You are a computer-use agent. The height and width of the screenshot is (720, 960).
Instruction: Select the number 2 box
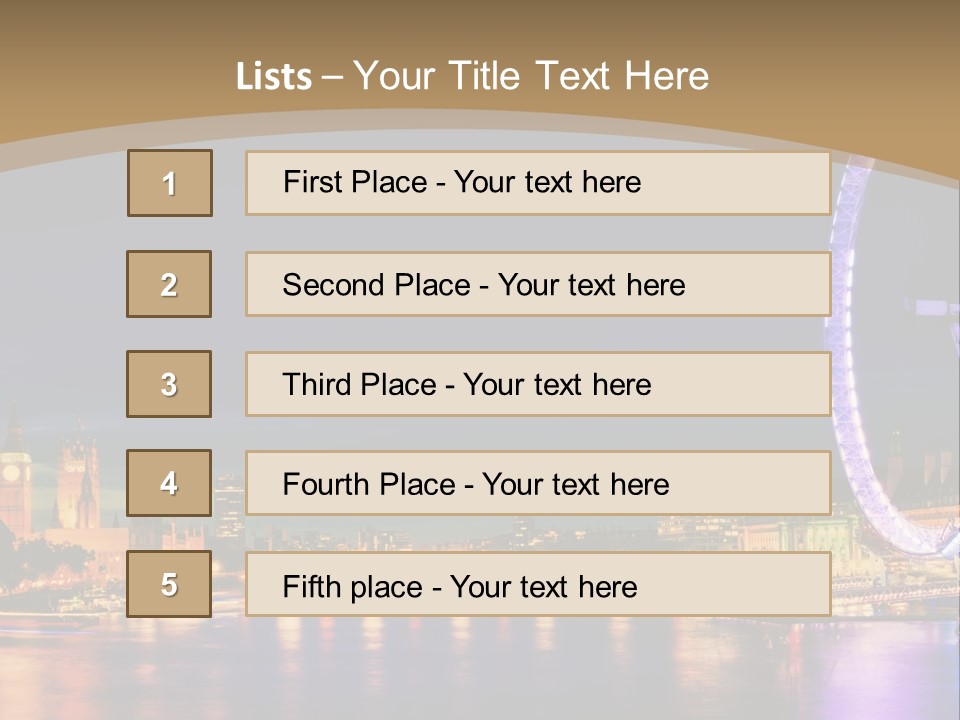169,284
